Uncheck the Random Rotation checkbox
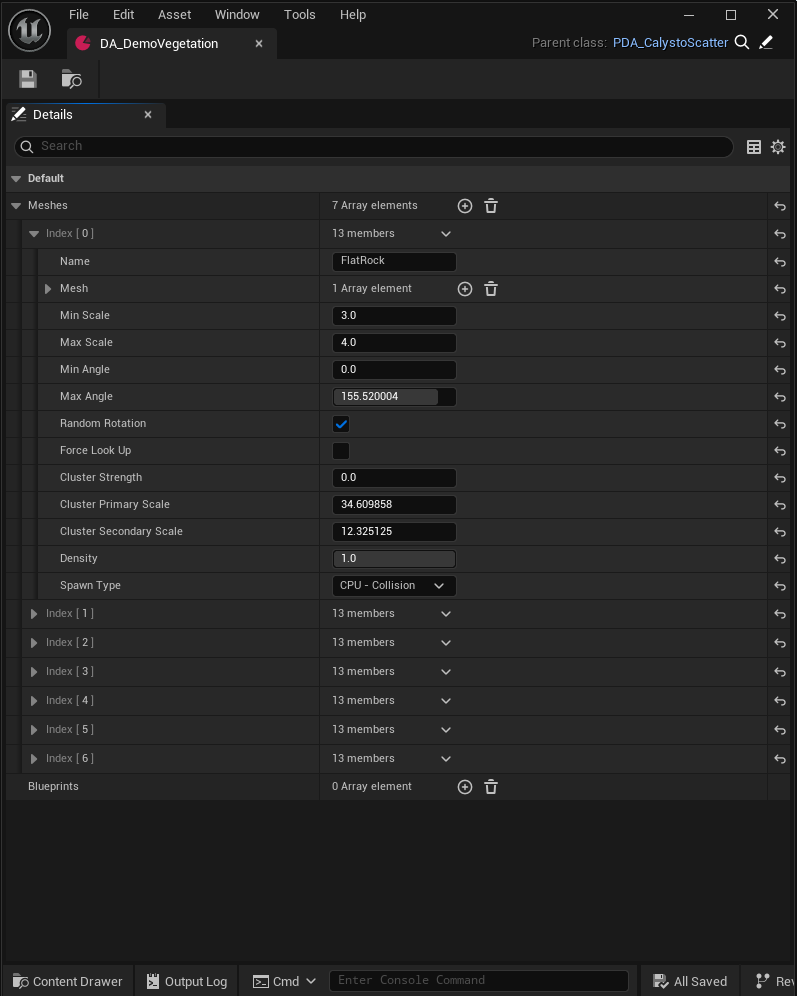Image resolution: width=797 pixels, height=996 pixels. click(x=341, y=424)
